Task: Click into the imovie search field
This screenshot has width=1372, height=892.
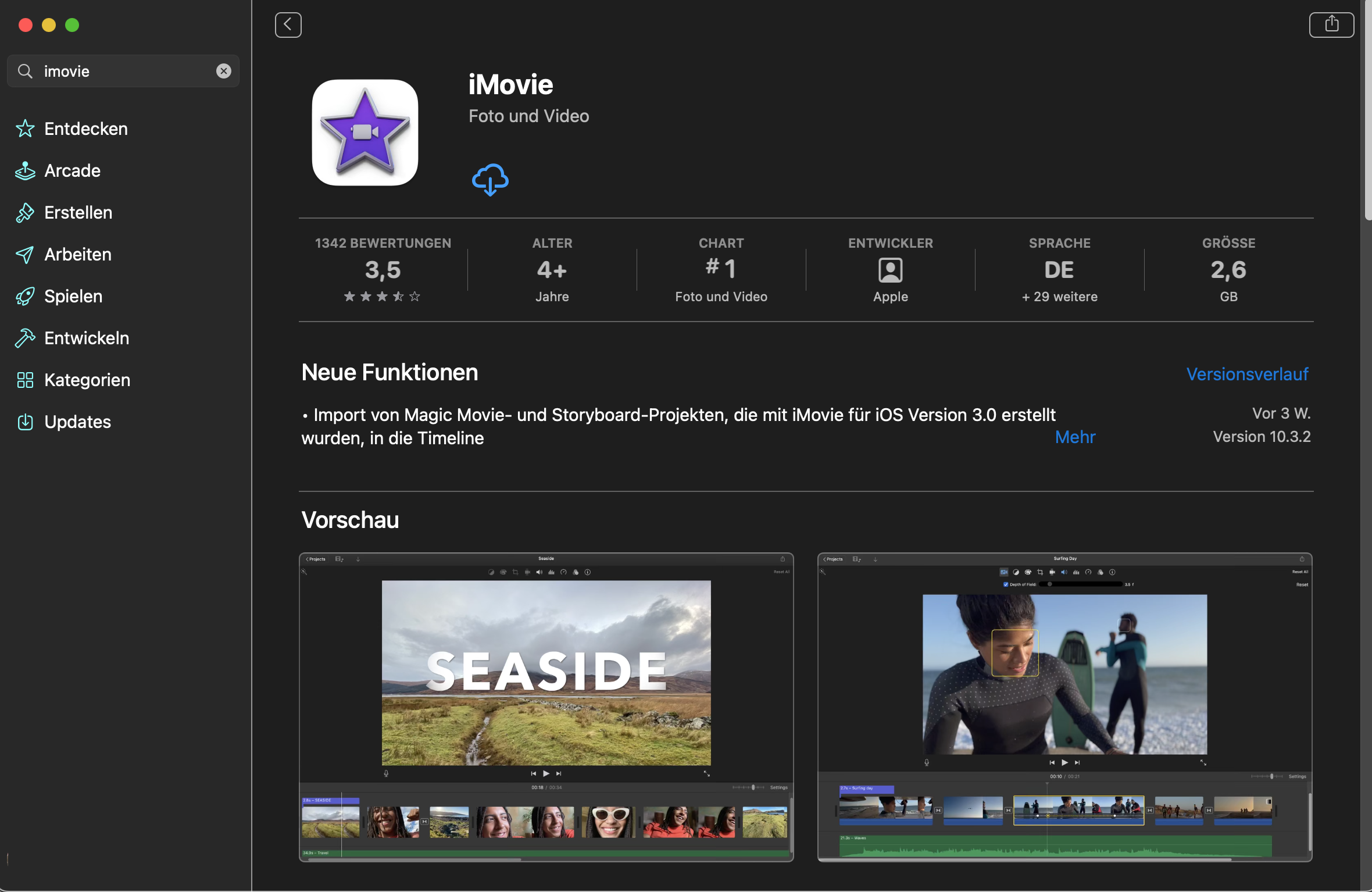Action: point(125,71)
